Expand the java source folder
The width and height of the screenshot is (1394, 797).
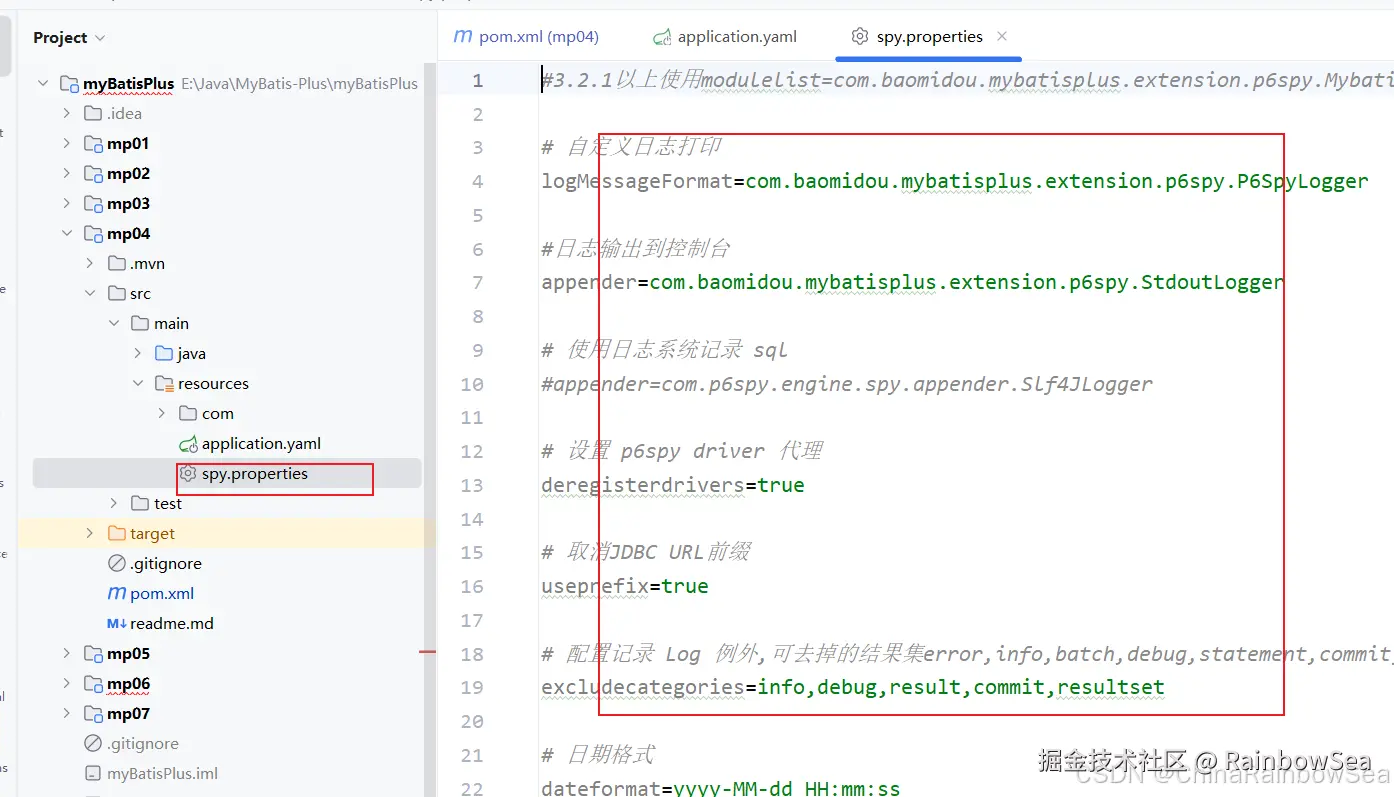pos(138,353)
